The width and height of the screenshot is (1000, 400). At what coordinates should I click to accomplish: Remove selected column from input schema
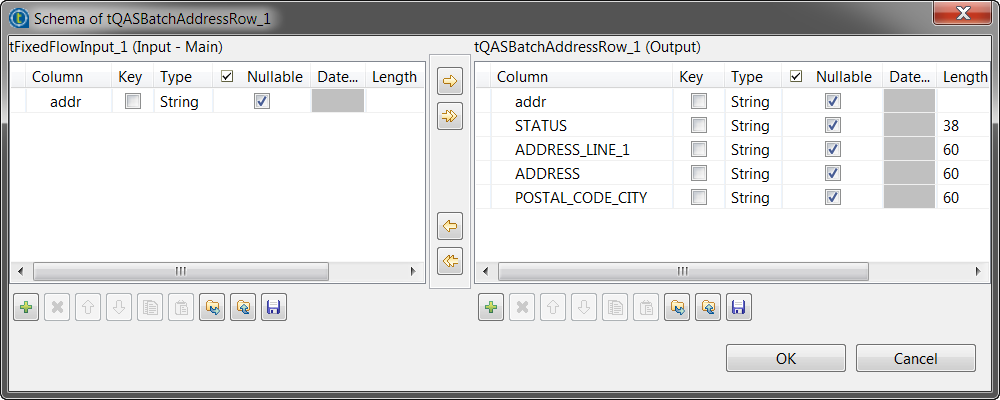pos(57,307)
